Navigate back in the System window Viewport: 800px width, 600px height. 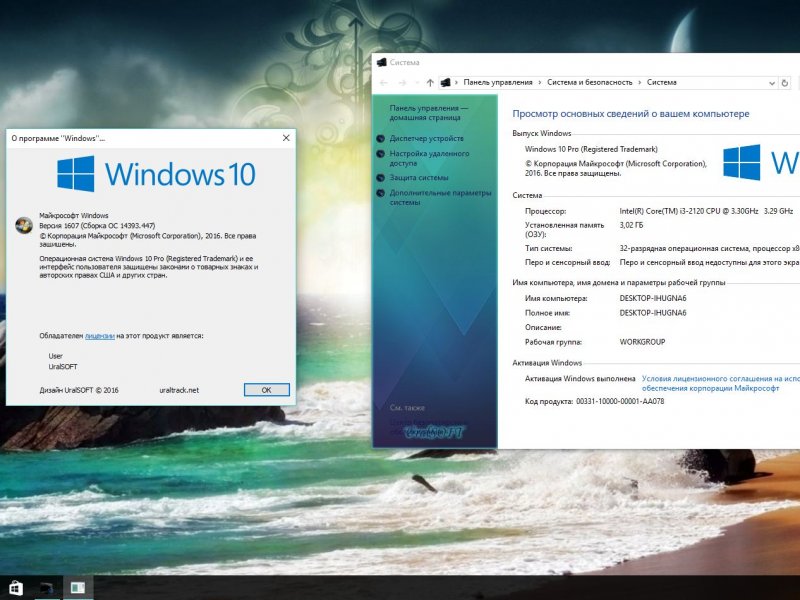[384, 83]
